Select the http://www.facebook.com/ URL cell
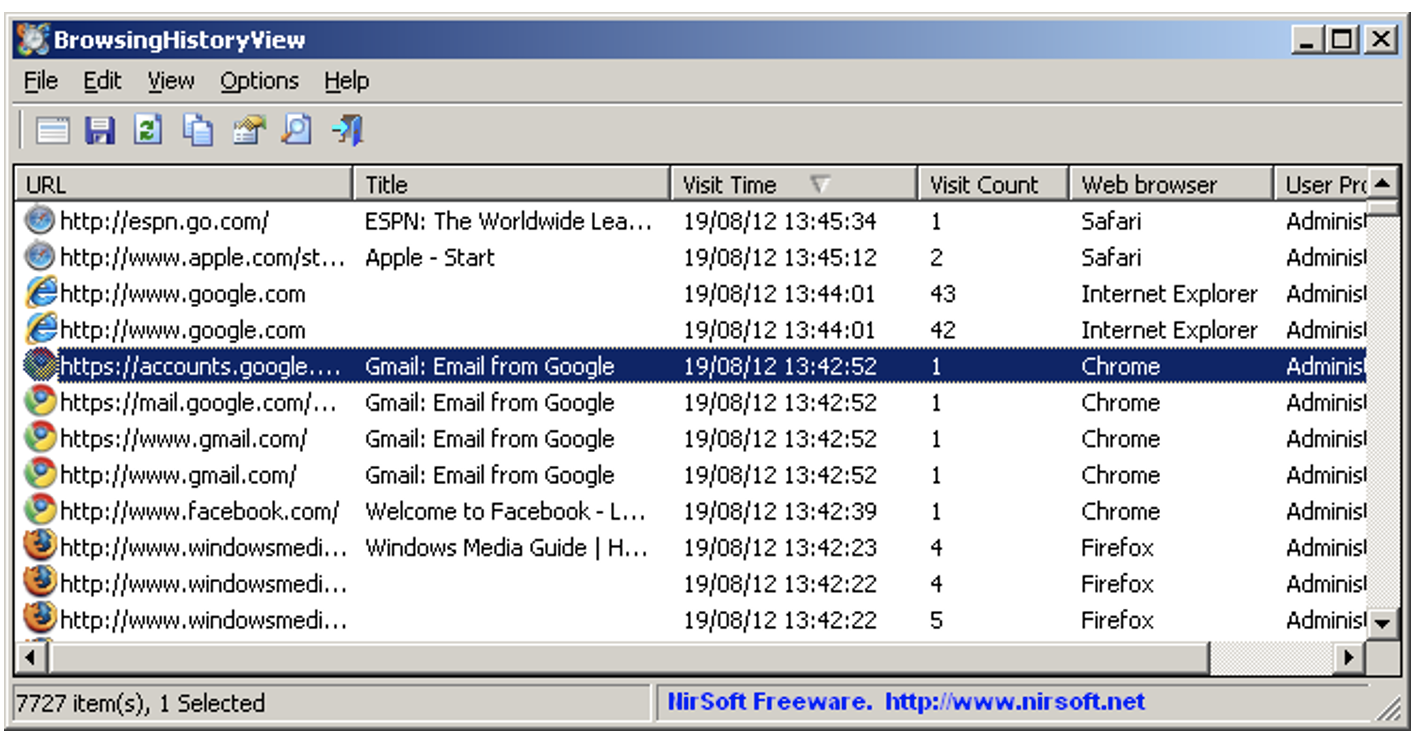Image resolution: width=1412 pixels, height=732 pixels. pyautogui.click(x=200, y=511)
